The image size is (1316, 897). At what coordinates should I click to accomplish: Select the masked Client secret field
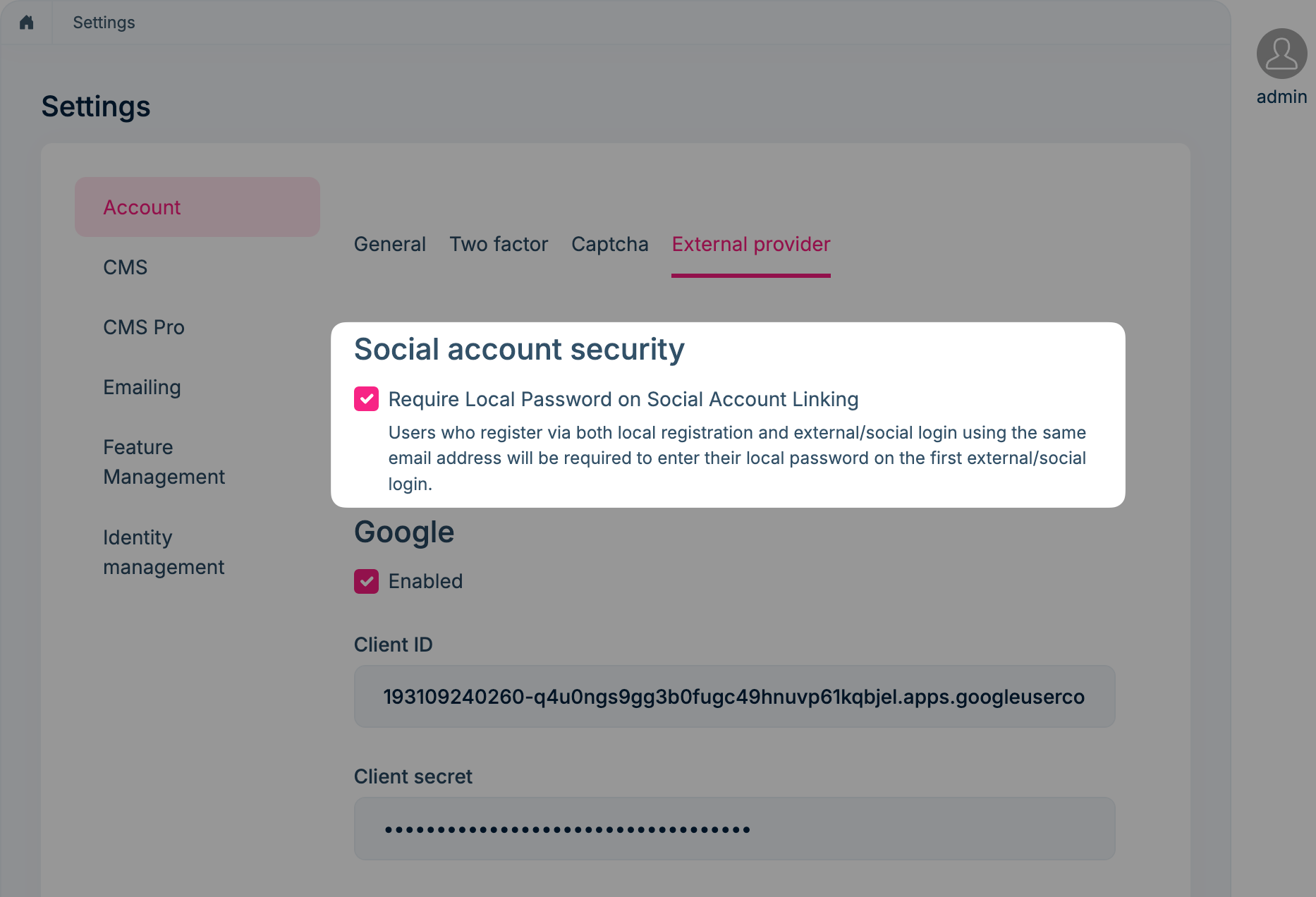point(733,829)
